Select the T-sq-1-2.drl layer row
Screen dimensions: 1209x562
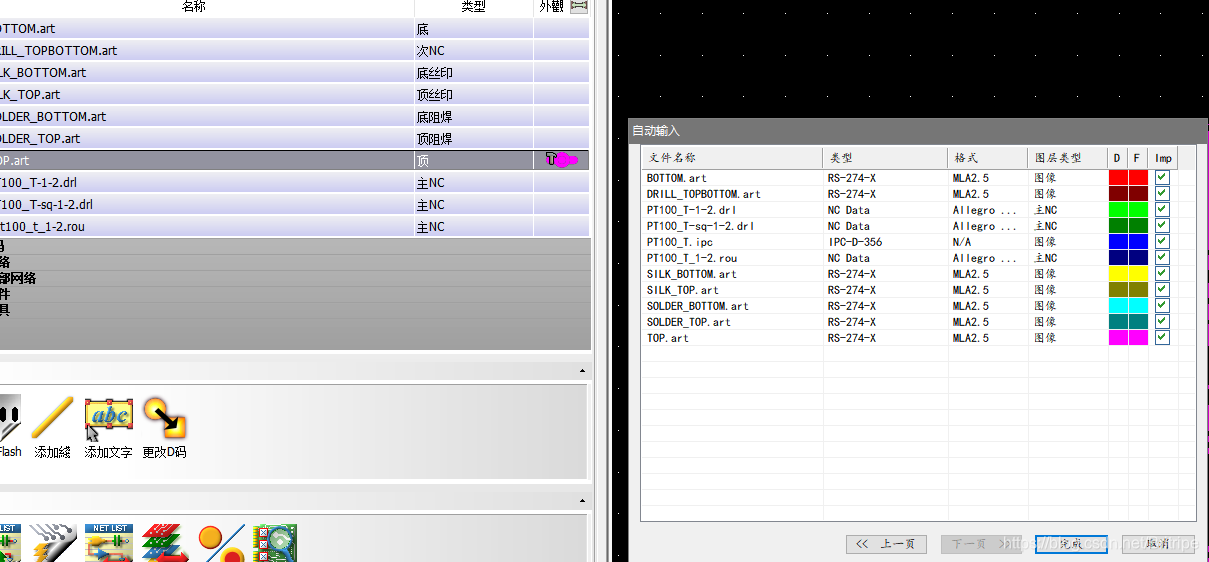coord(294,205)
